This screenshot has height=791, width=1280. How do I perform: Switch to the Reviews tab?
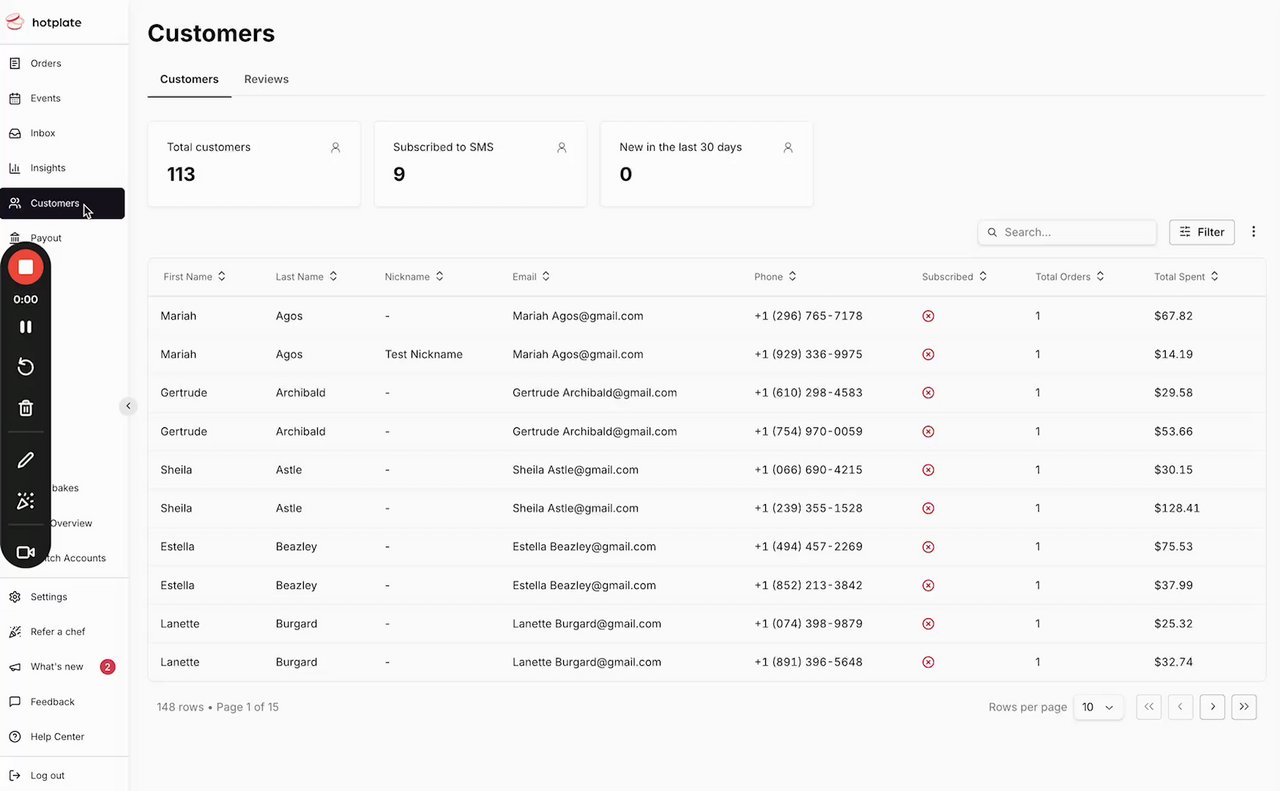266,79
